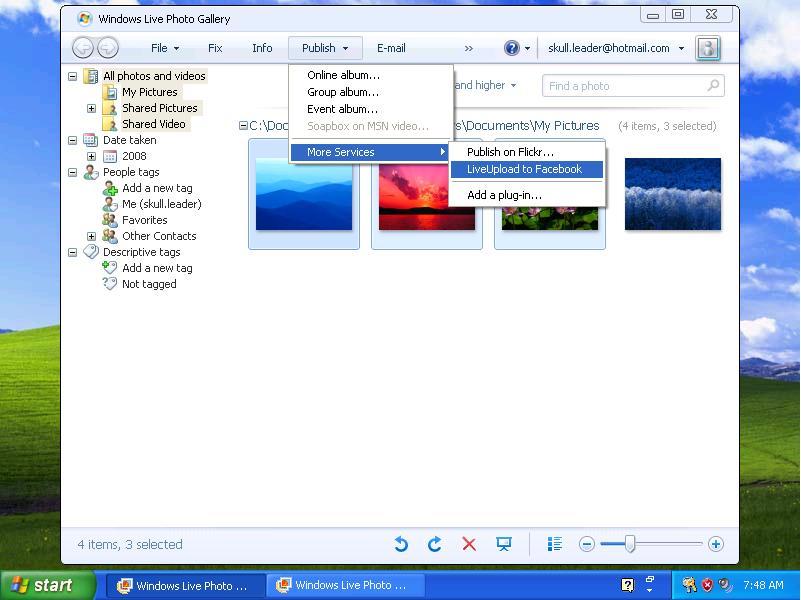
Task: Start a slideshow of the photos
Action: click(504, 544)
